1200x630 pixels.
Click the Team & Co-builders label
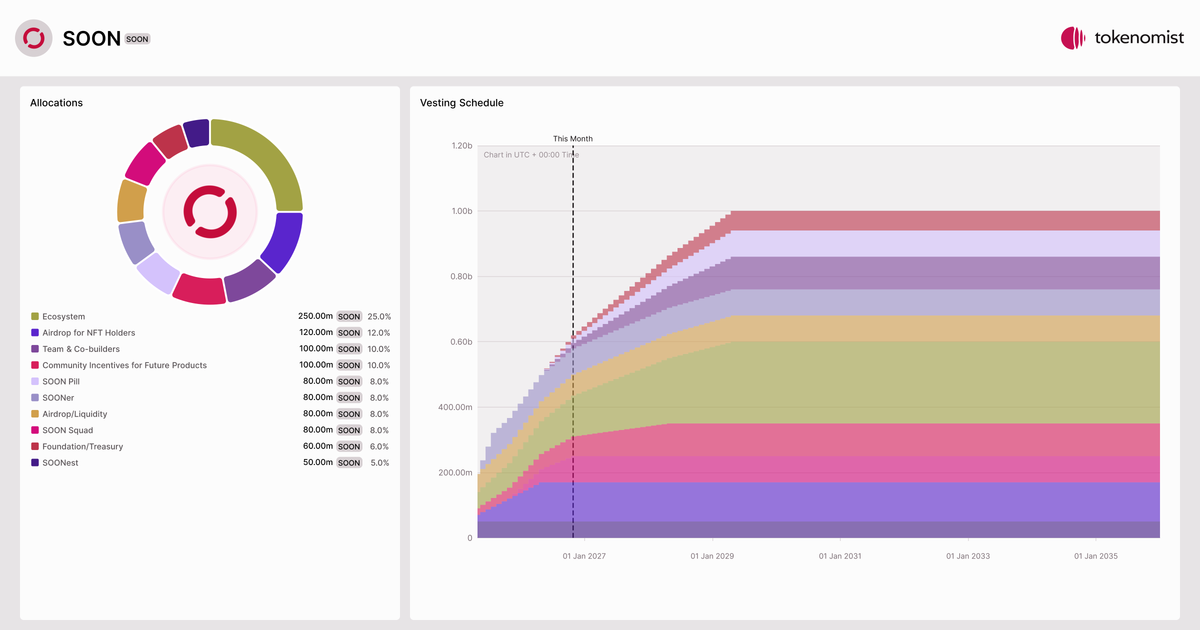click(x=81, y=349)
